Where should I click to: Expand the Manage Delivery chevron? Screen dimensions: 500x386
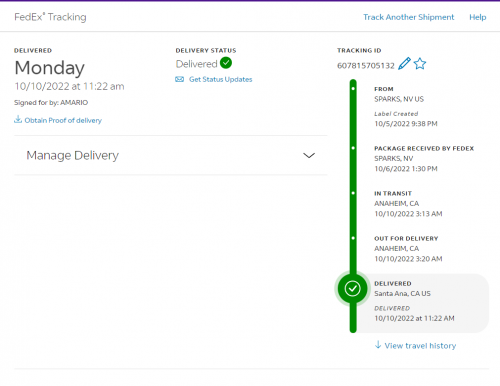[x=309, y=155]
